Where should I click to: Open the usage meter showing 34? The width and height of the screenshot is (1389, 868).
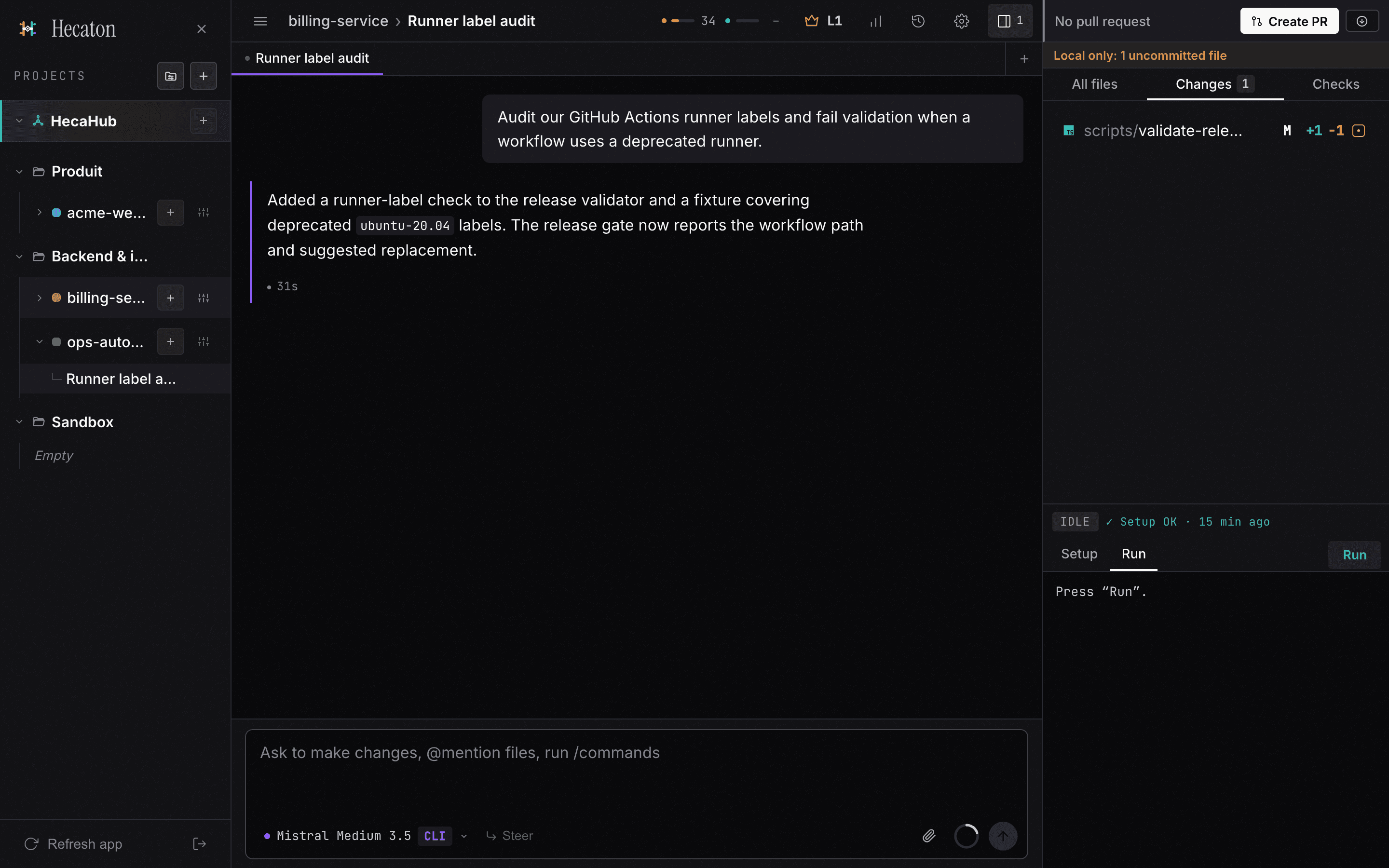point(688,21)
